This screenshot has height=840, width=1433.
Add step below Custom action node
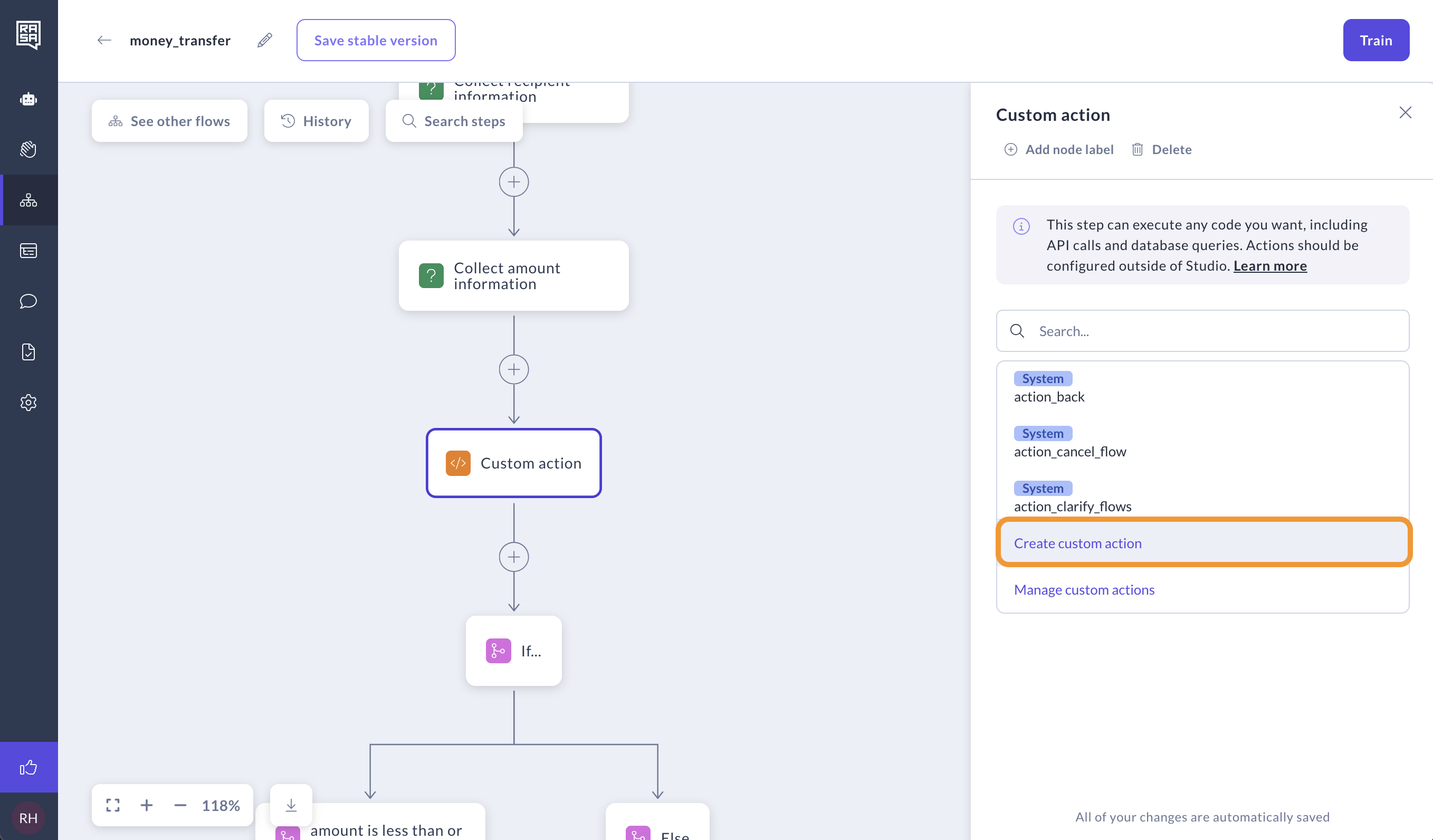(513, 557)
